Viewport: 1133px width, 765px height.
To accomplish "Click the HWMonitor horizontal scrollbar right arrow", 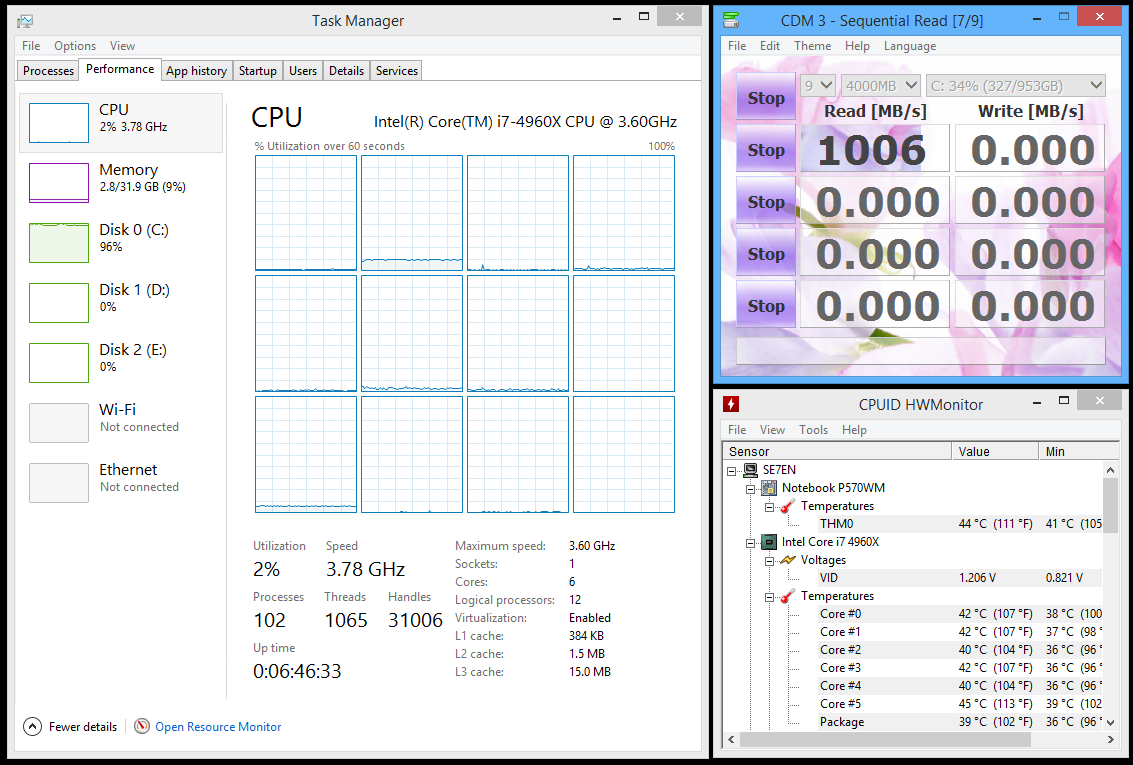I will coord(1111,740).
